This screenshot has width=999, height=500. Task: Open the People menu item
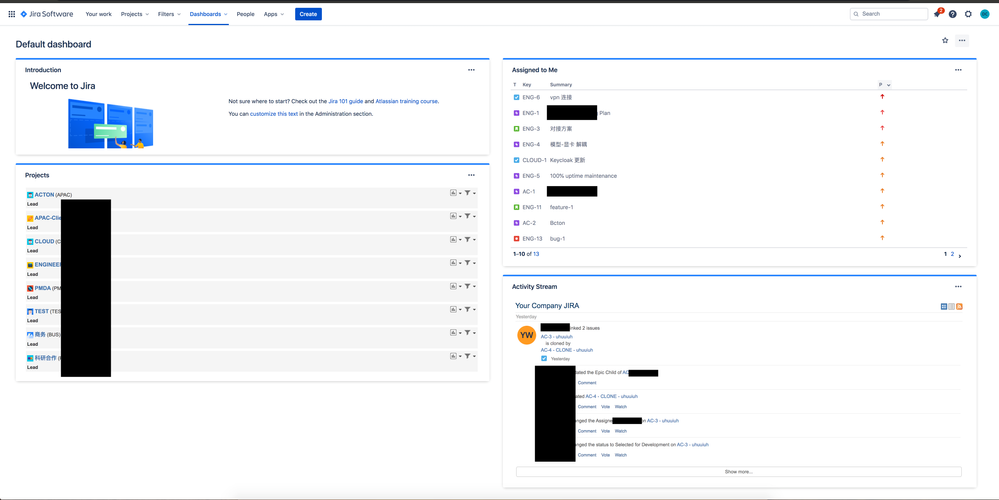(x=245, y=14)
